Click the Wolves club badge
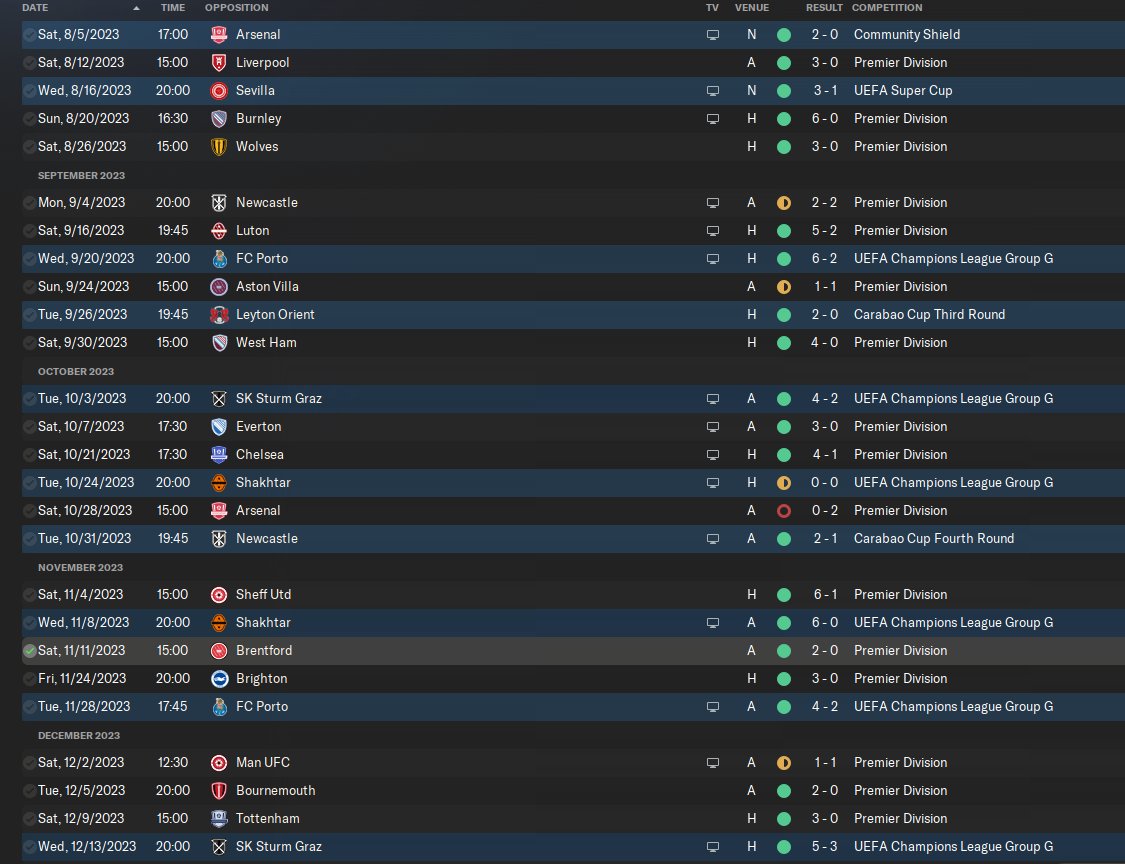 (219, 146)
